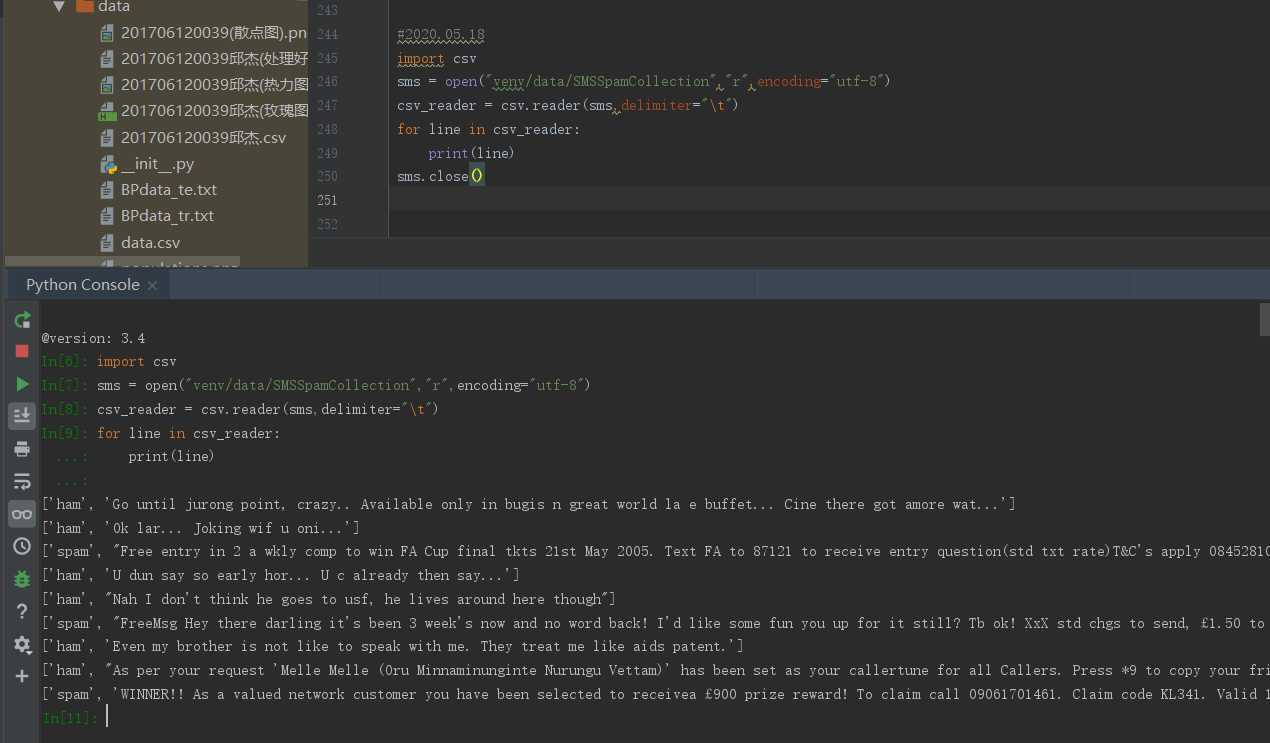Click the 'import csv' line in editor
The height and width of the screenshot is (743, 1270).
tap(437, 58)
